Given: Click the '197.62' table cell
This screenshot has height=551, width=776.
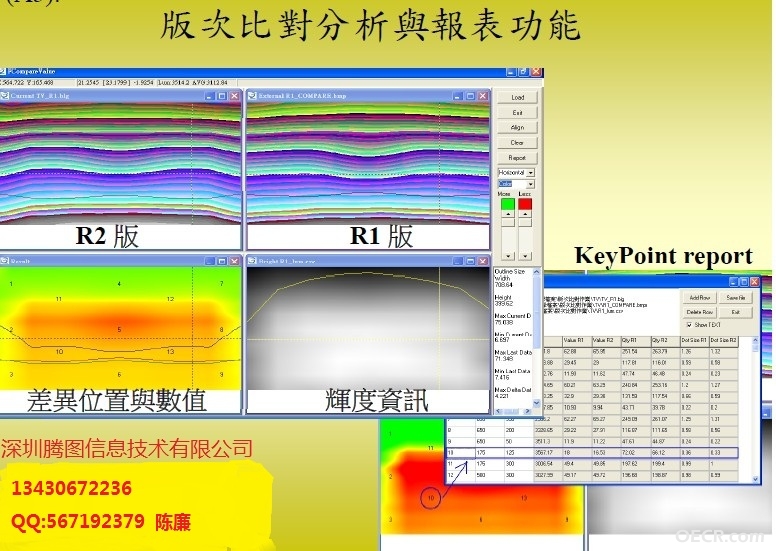Looking at the screenshot, I should point(635,464).
